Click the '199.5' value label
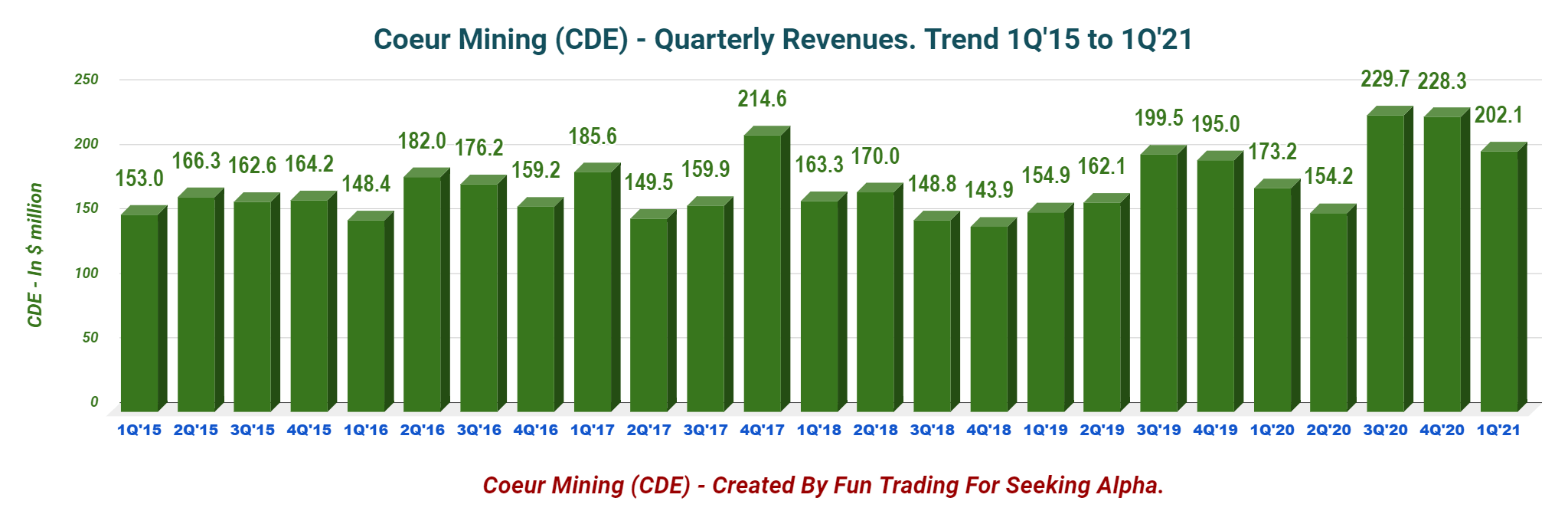 [x=1159, y=118]
